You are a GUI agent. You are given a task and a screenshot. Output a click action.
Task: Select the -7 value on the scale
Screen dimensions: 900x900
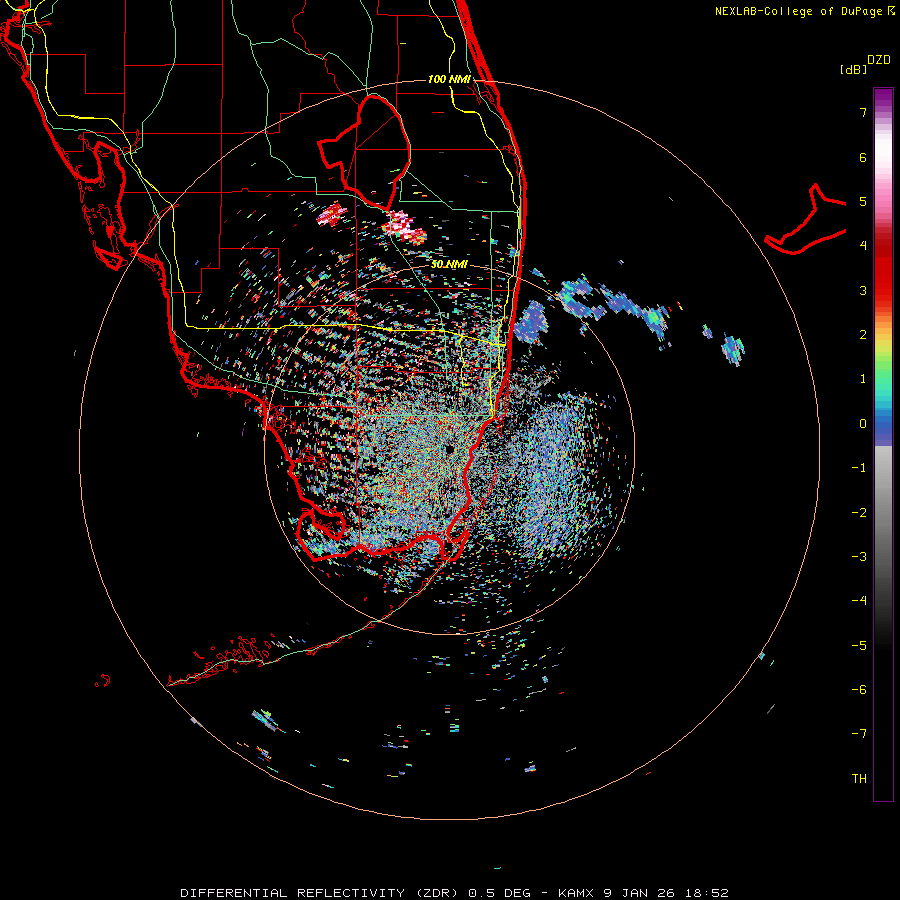[859, 734]
